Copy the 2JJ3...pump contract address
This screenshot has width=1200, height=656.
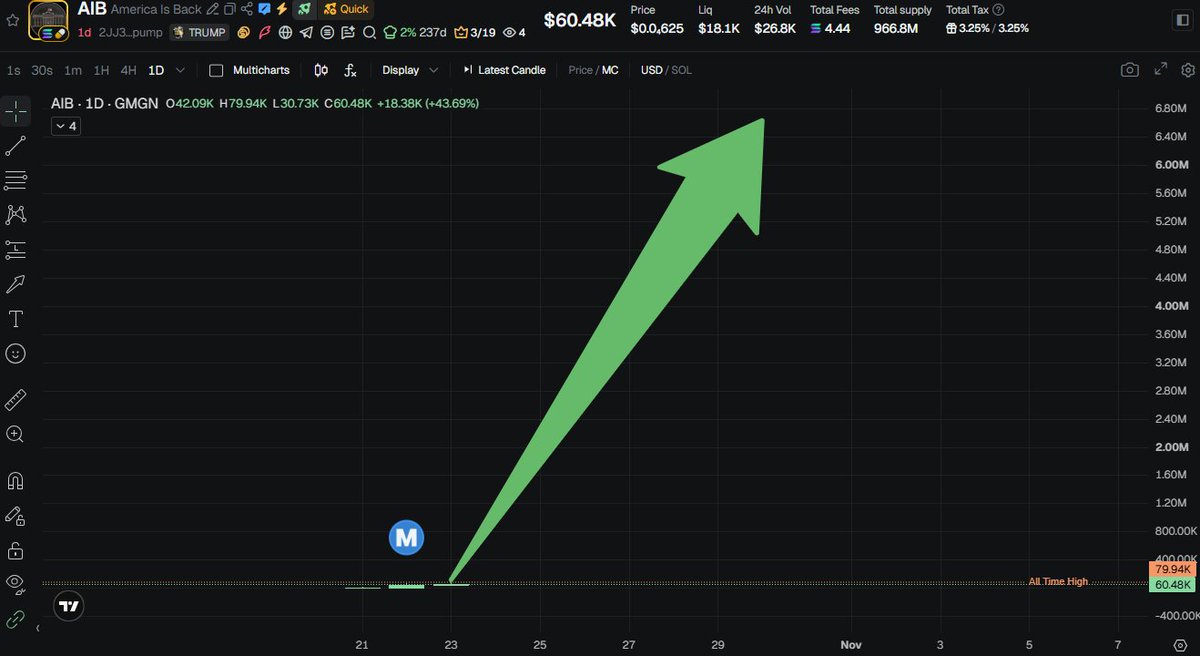131,32
